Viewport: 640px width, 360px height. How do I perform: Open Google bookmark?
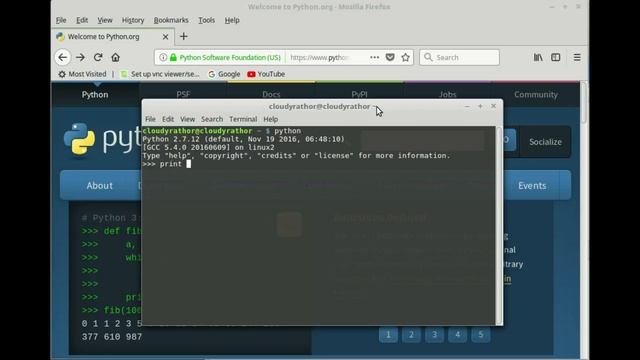[224, 74]
